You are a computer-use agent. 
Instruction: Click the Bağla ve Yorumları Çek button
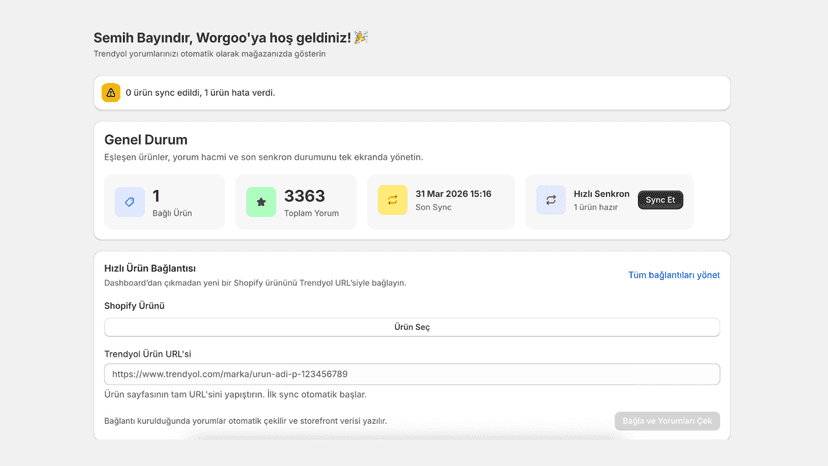point(667,421)
